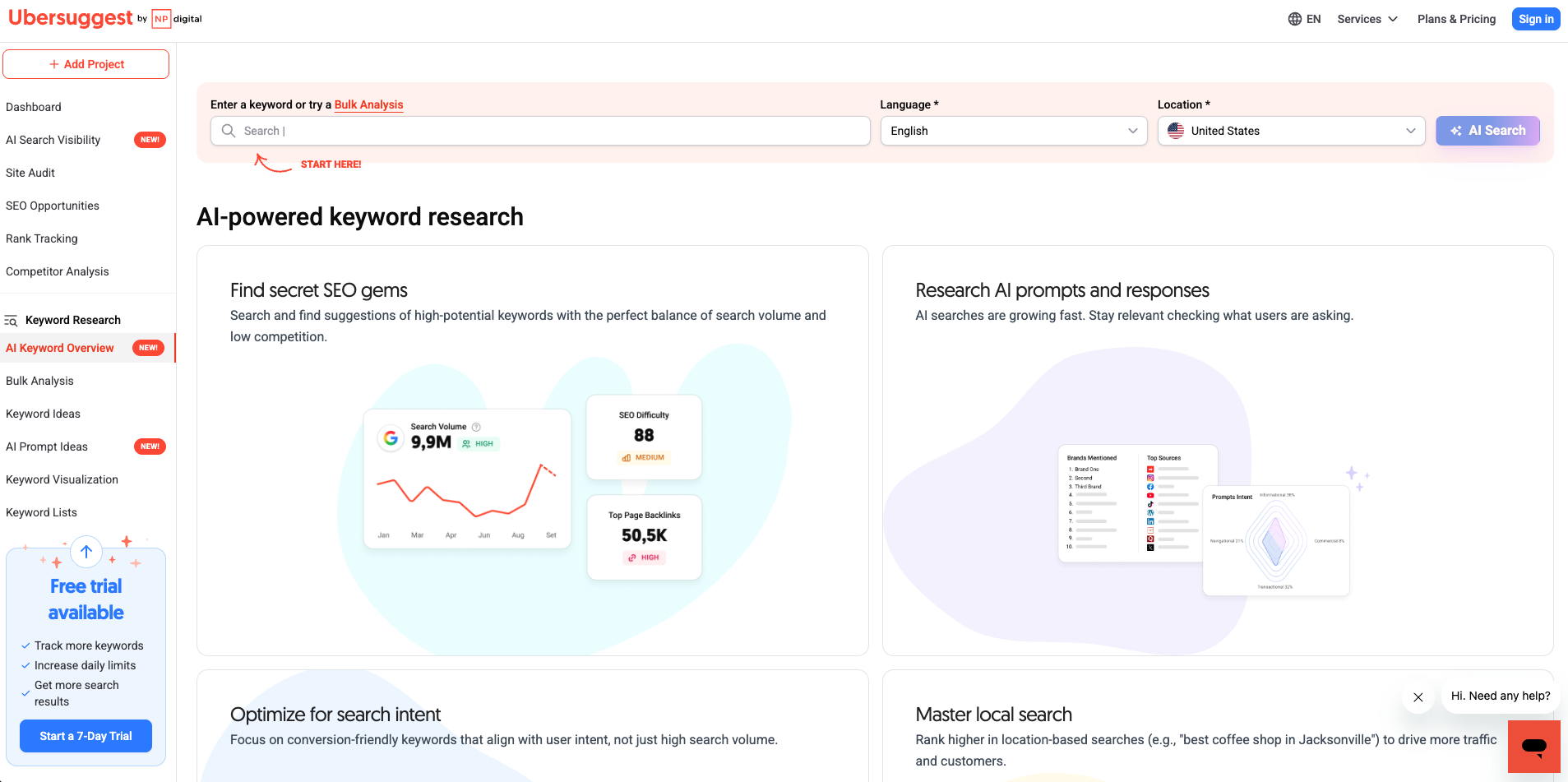
Task: Open AI Prompt Ideas
Action: [47, 447]
